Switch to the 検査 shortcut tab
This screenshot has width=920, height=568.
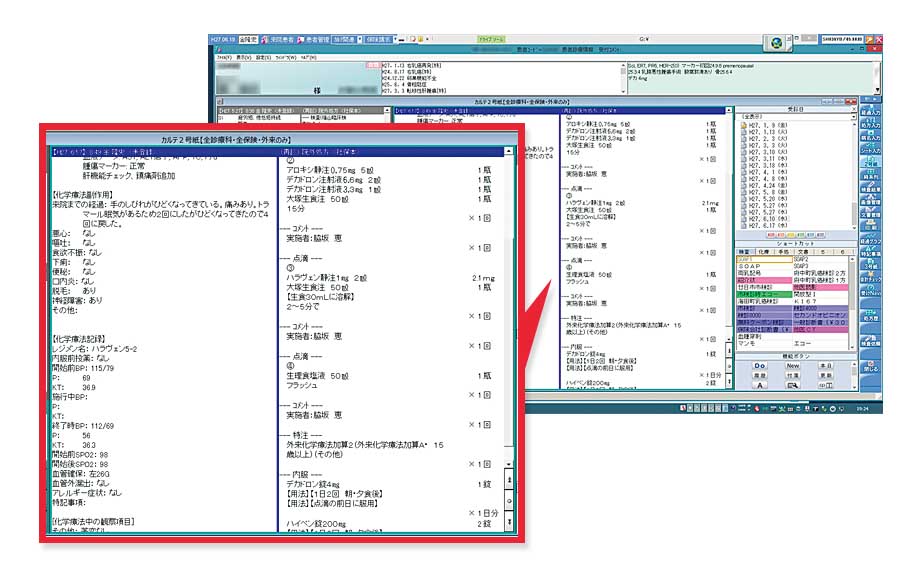(x=743, y=249)
